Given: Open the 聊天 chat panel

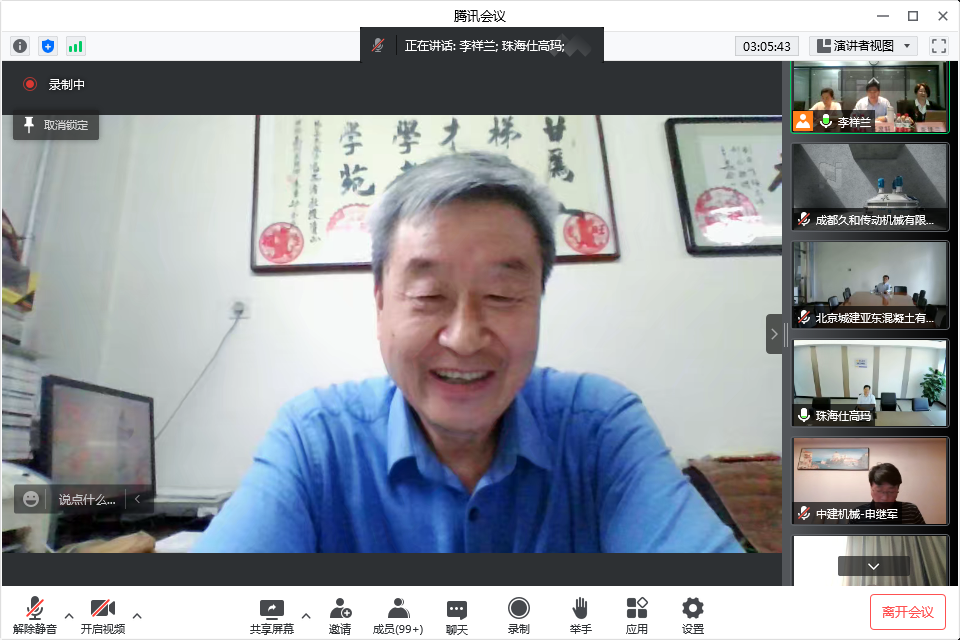Looking at the screenshot, I should (457, 615).
